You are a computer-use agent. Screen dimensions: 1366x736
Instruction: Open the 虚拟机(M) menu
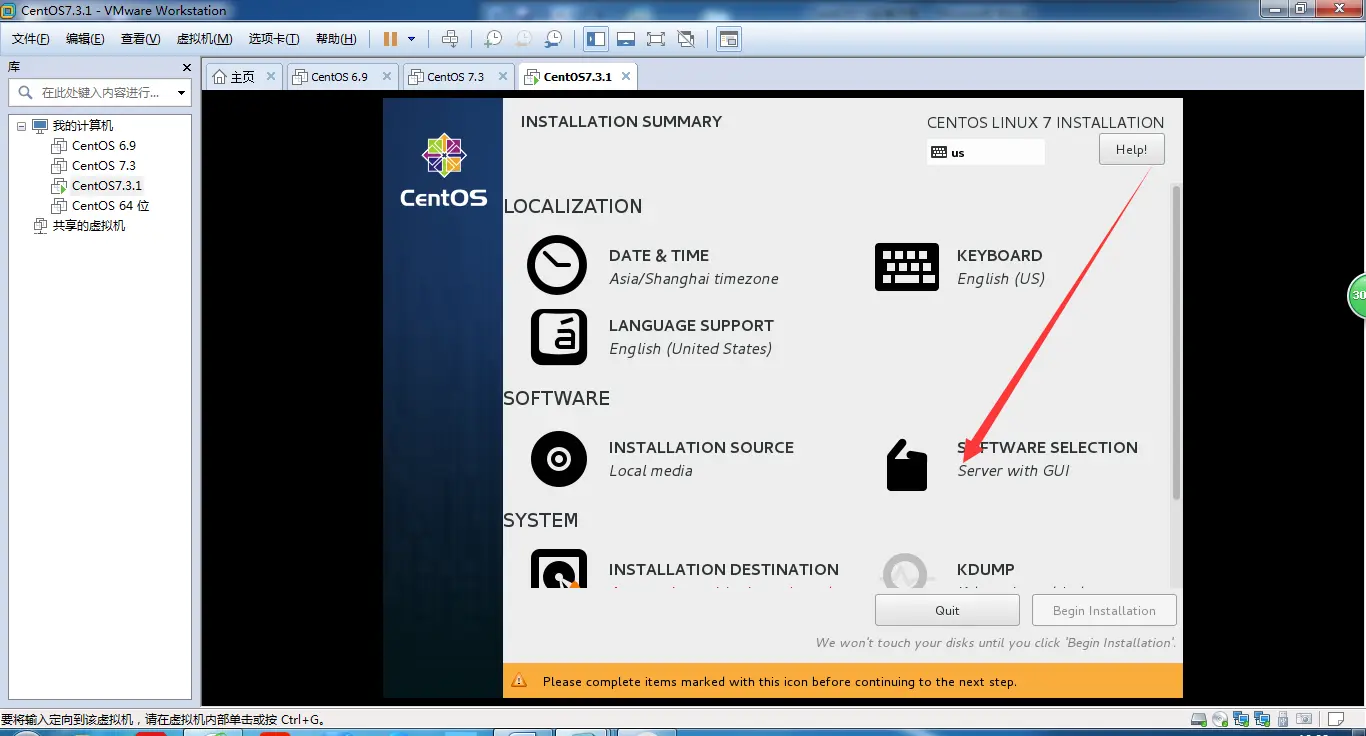coord(204,39)
